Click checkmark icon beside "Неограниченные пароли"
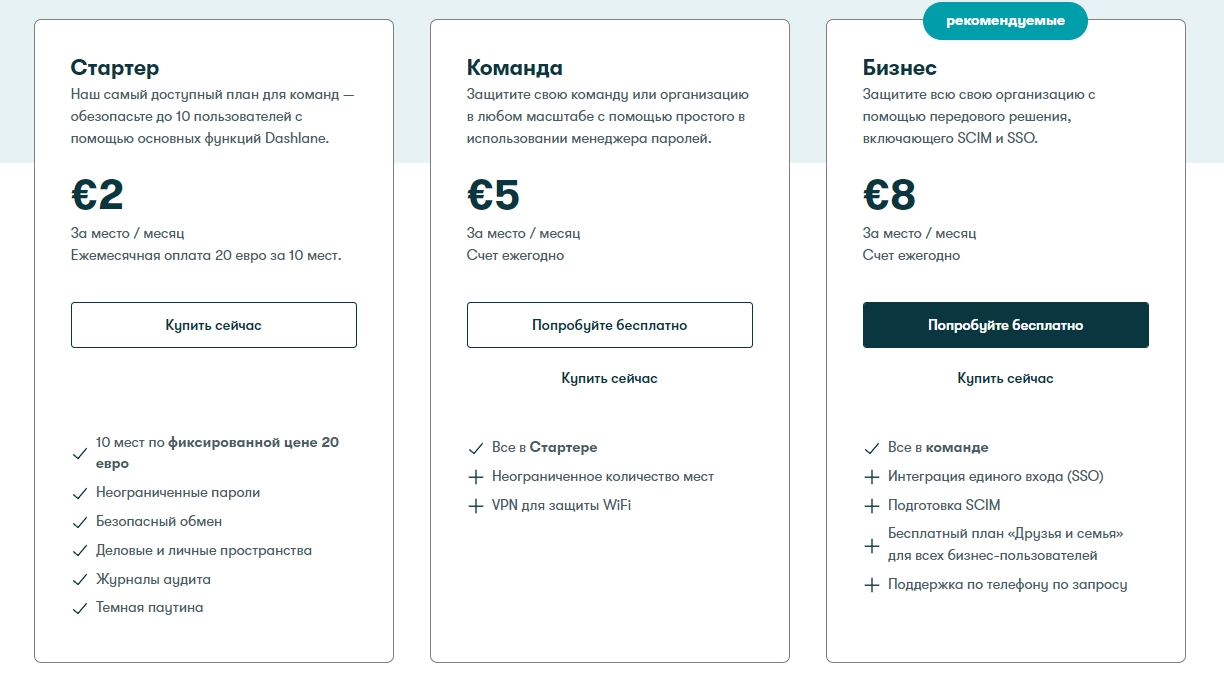 [x=80, y=494]
